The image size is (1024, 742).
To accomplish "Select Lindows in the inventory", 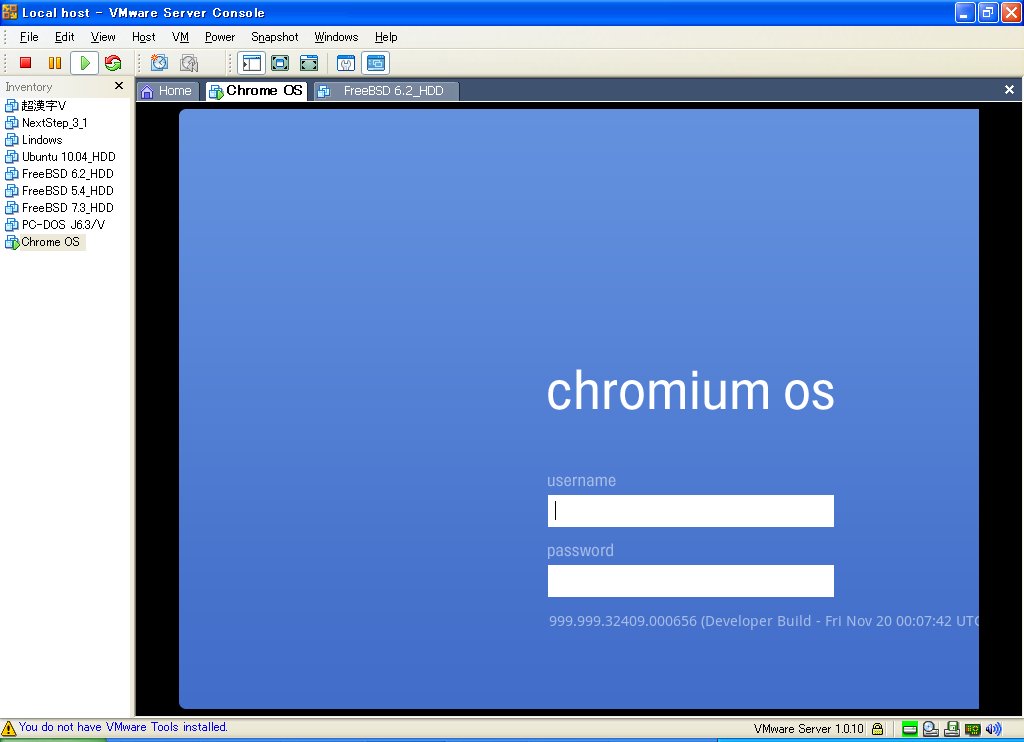I will 34,139.
